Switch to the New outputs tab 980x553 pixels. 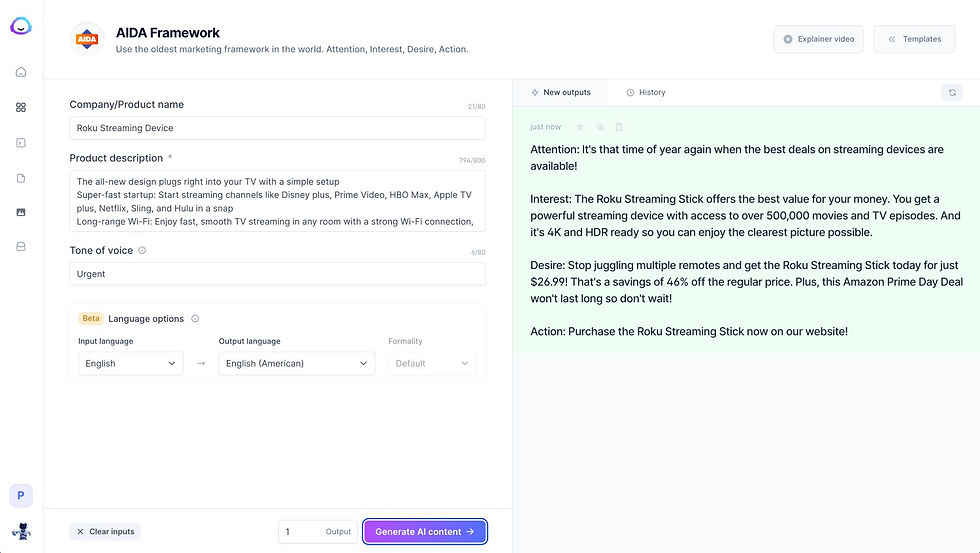561,92
